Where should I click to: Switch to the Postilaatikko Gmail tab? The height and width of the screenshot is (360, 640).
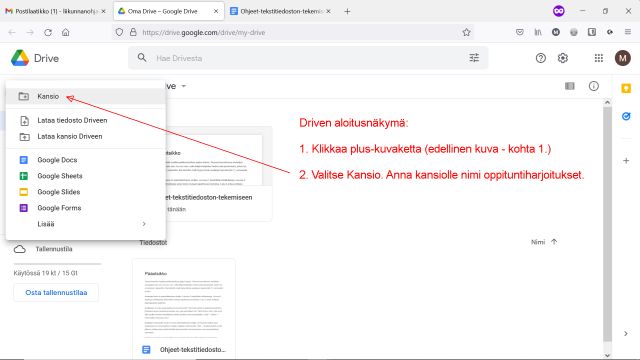[55, 11]
